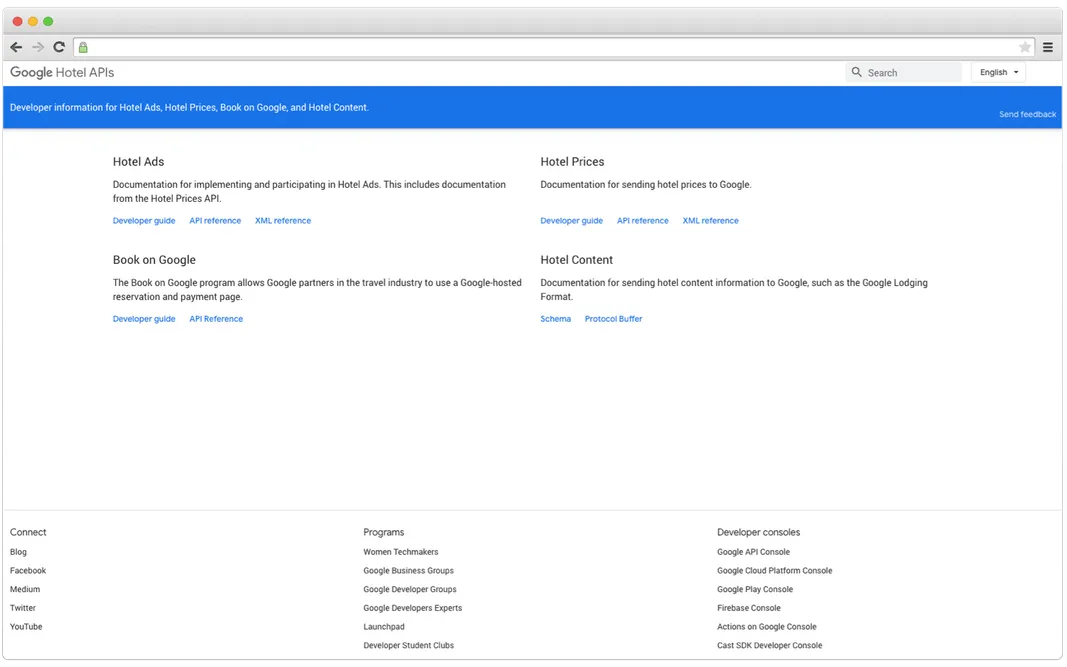
Task: Bookmark this page with the star icon
Action: [x=1024, y=47]
